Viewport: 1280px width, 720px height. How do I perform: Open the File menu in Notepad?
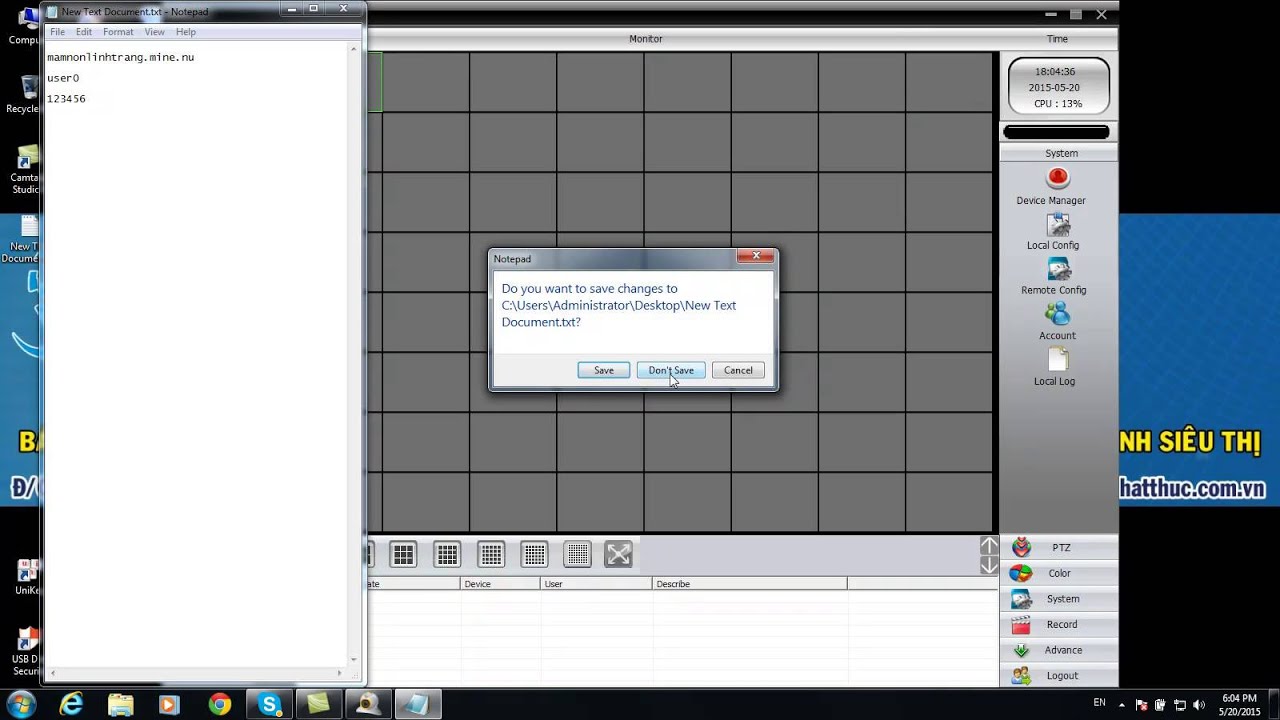[57, 32]
